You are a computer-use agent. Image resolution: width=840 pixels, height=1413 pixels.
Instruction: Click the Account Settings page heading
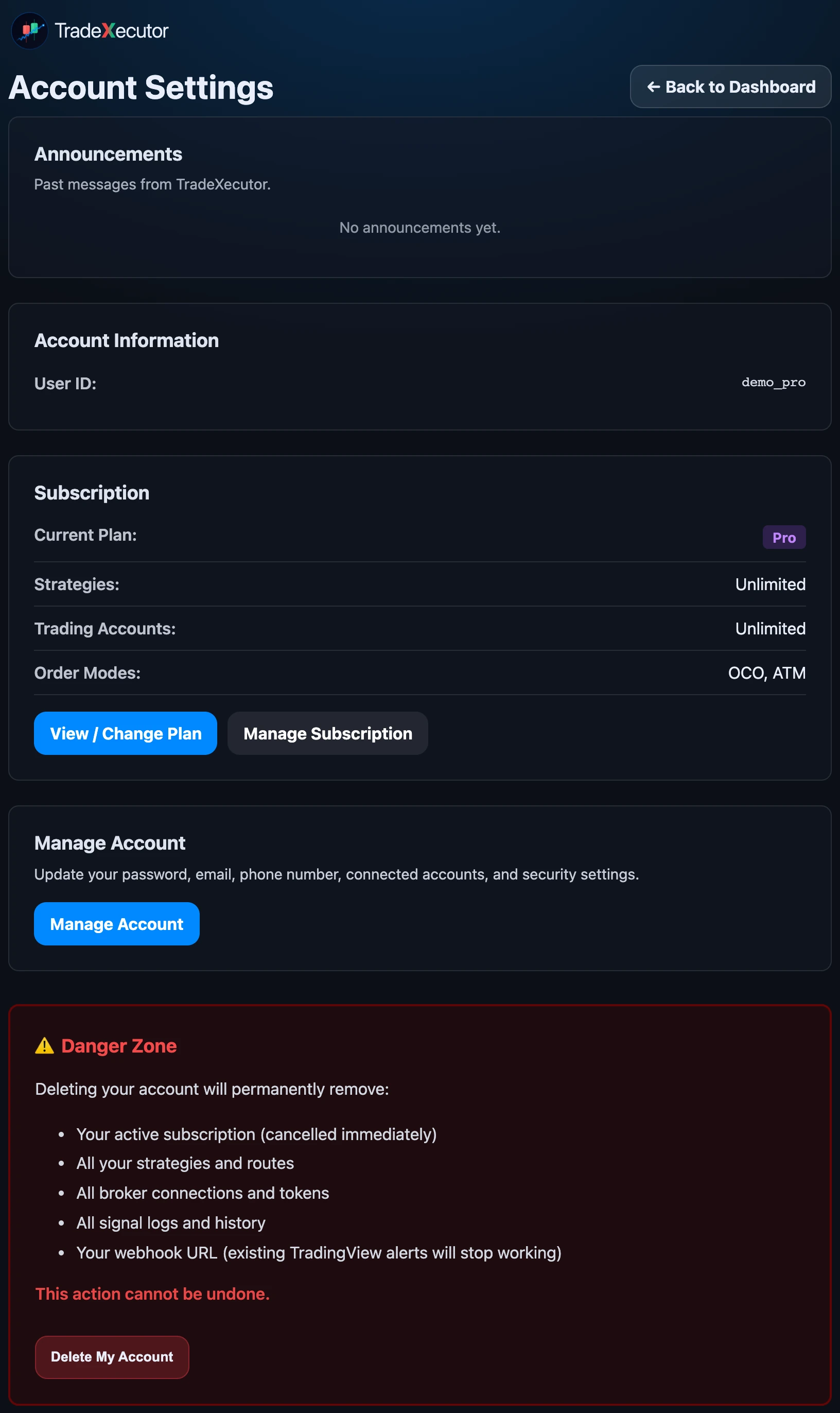pyautogui.click(x=141, y=88)
